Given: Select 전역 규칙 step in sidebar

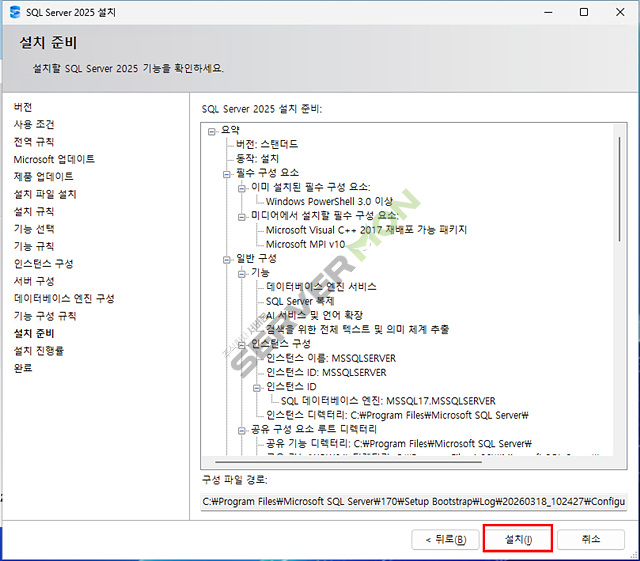Looking at the screenshot, I should (34, 142).
